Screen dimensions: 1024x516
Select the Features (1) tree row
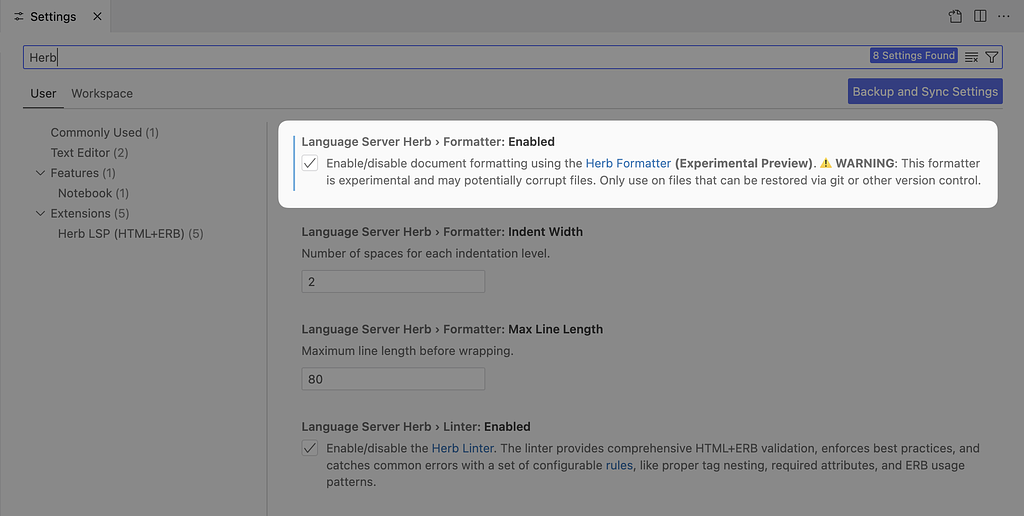pos(83,173)
